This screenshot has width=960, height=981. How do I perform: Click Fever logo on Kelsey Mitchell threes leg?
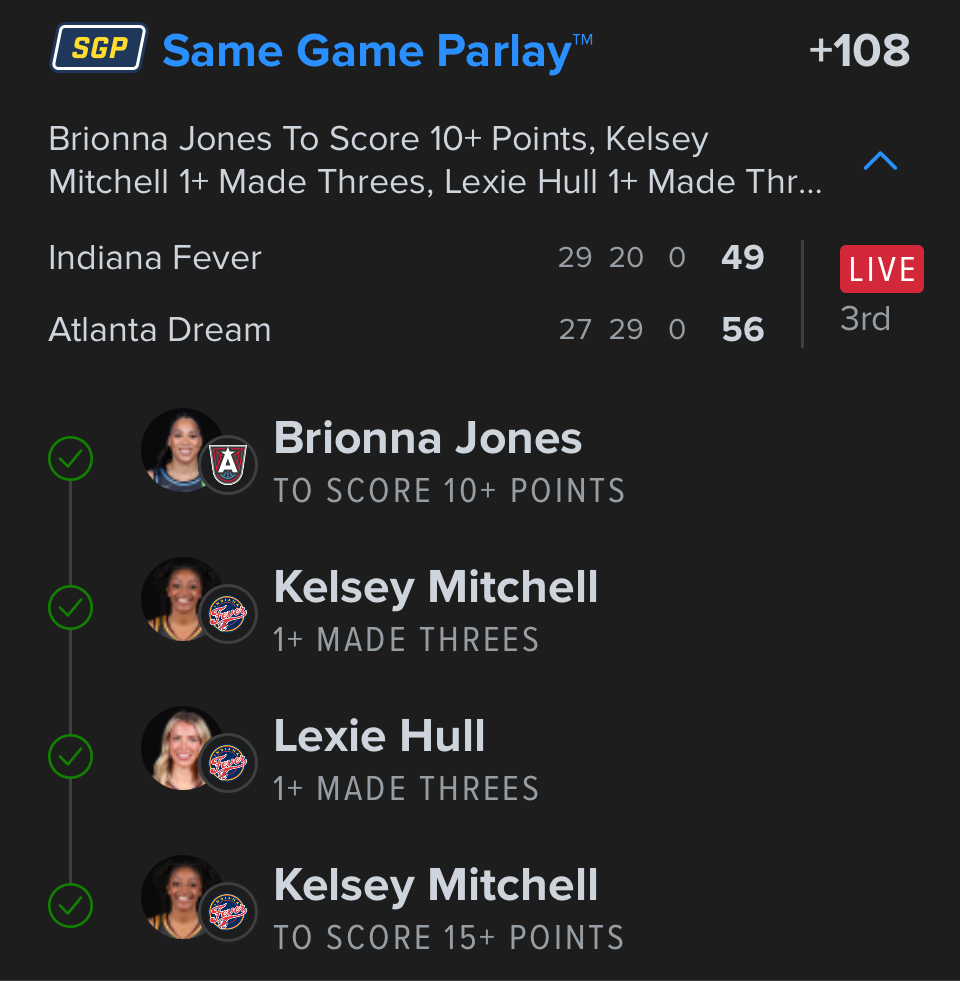click(x=229, y=614)
